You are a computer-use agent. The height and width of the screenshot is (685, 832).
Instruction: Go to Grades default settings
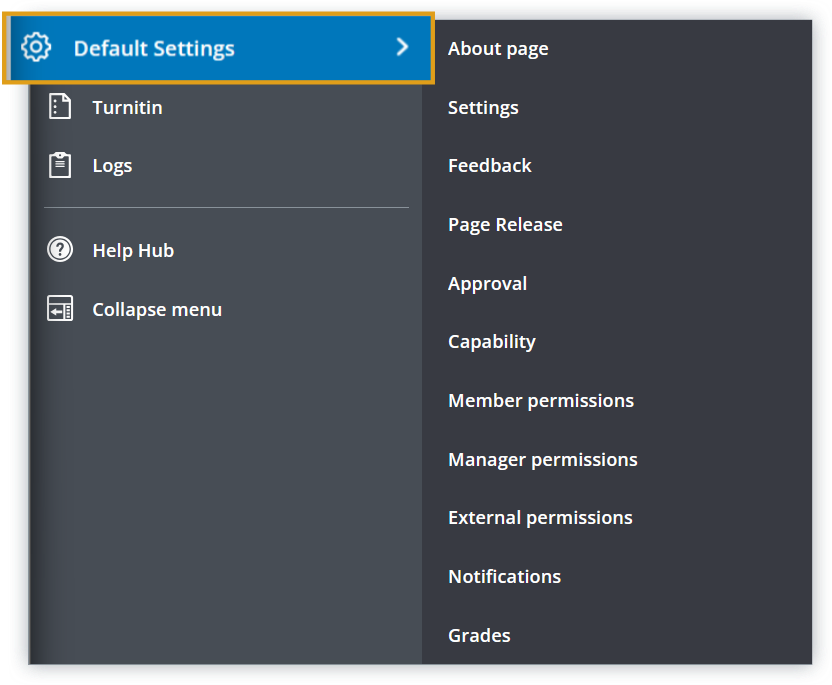479,636
